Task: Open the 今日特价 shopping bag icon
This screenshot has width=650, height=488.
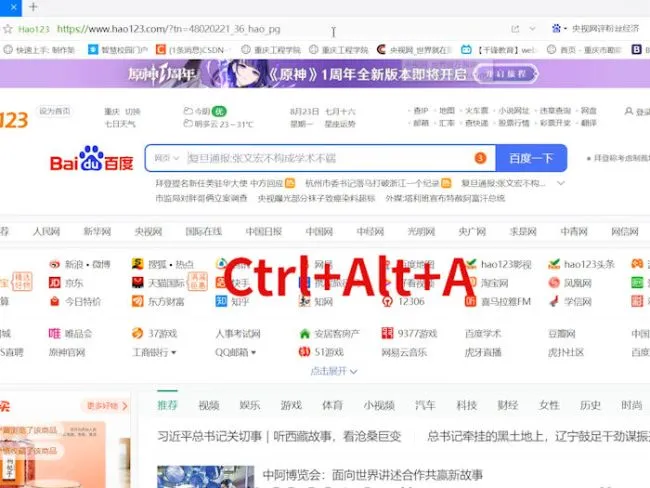Action: coord(54,301)
